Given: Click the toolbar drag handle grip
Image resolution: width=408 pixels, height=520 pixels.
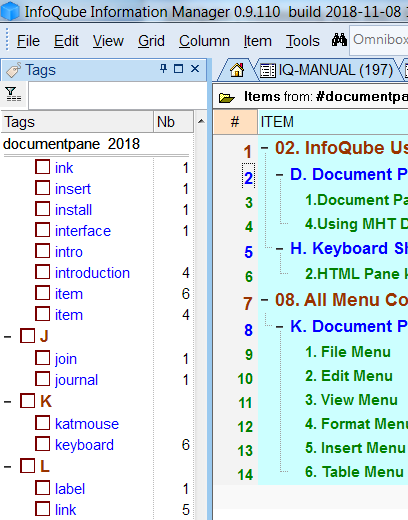Looking at the screenshot, I should (x=7, y=40).
